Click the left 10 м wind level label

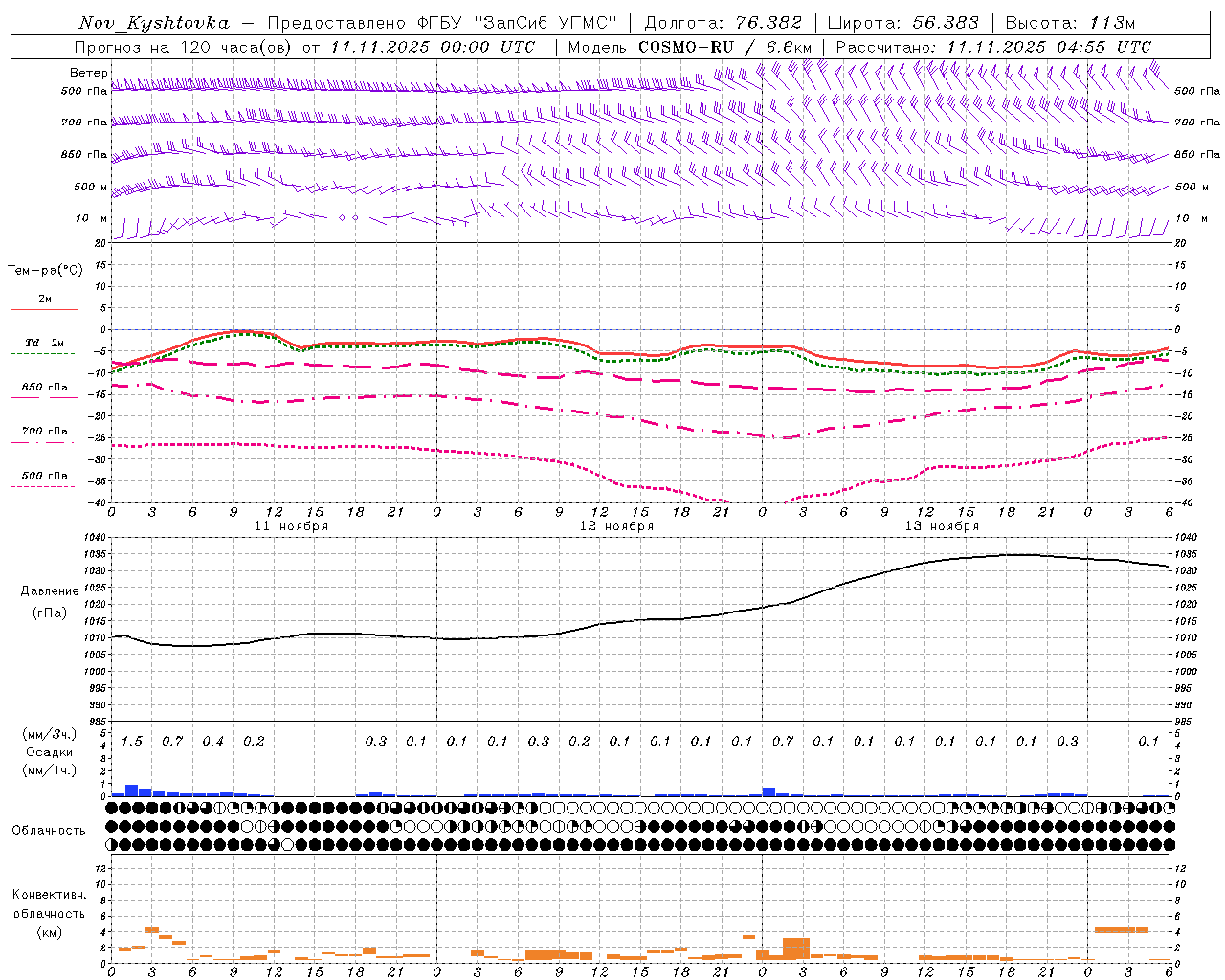(x=92, y=218)
